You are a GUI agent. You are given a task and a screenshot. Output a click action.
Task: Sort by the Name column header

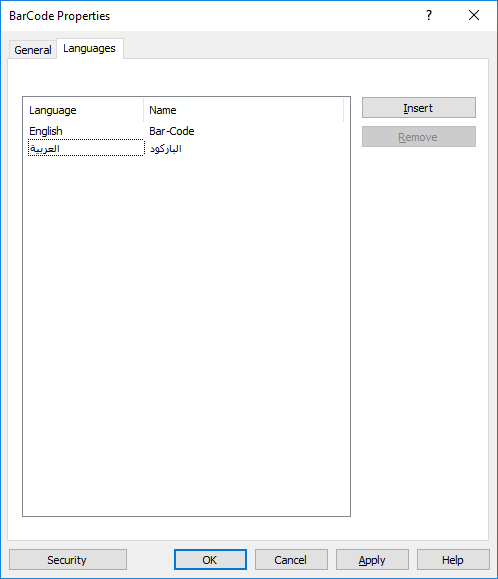pos(243,110)
